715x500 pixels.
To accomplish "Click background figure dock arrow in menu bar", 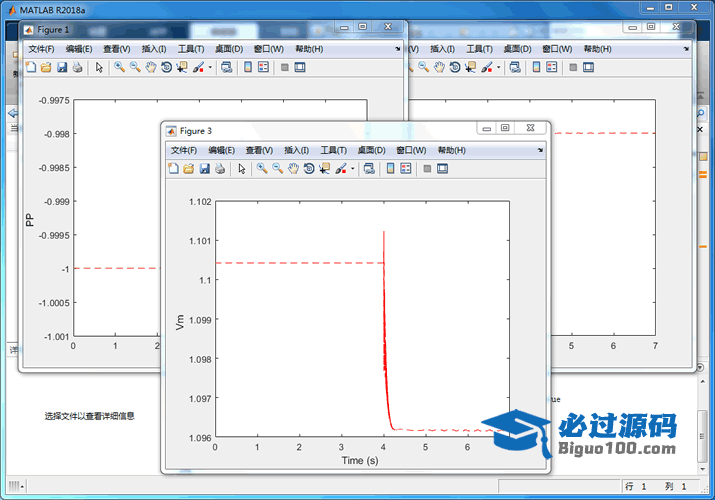I will coord(686,49).
